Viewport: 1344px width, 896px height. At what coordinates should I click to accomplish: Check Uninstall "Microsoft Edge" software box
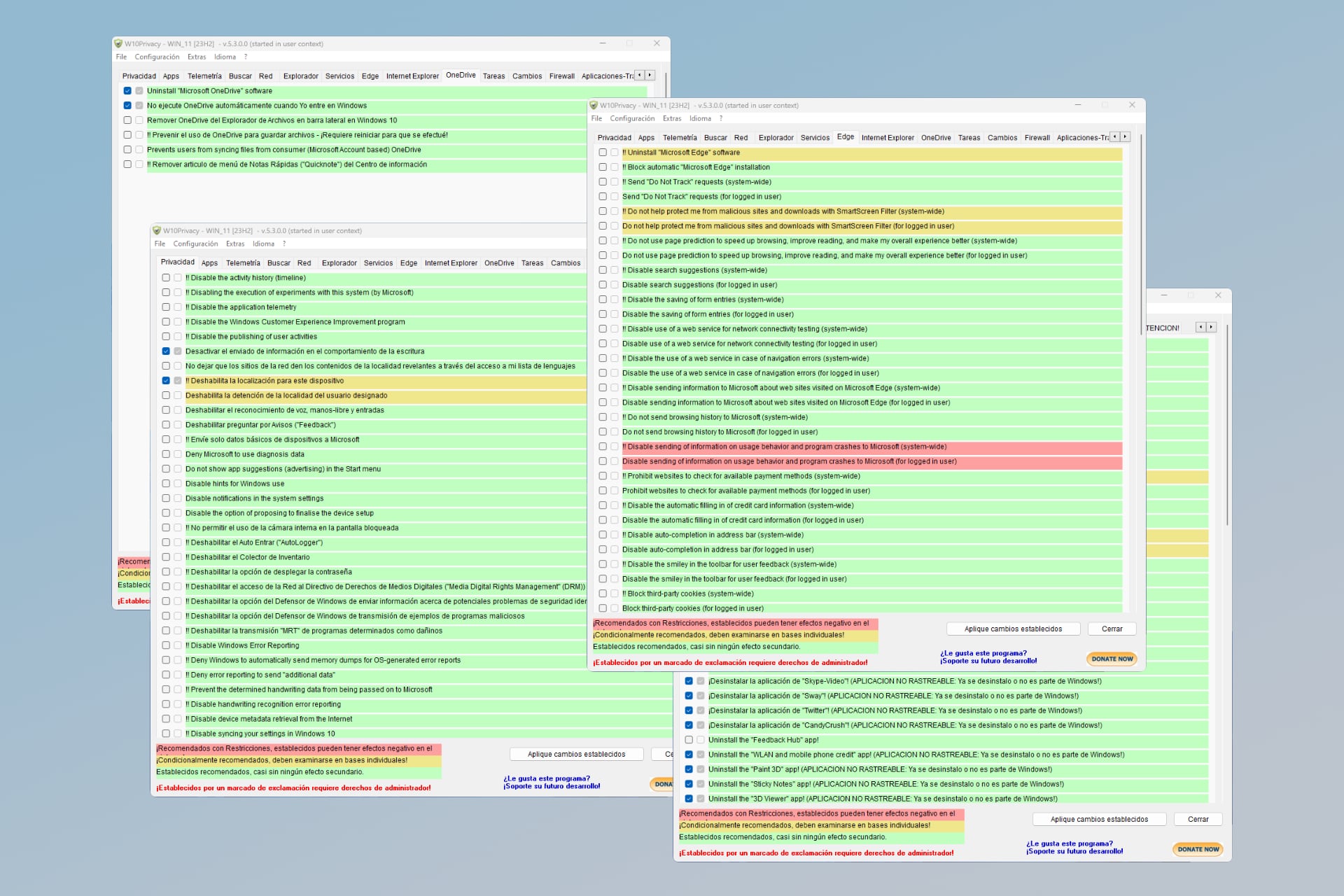click(603, 153)
